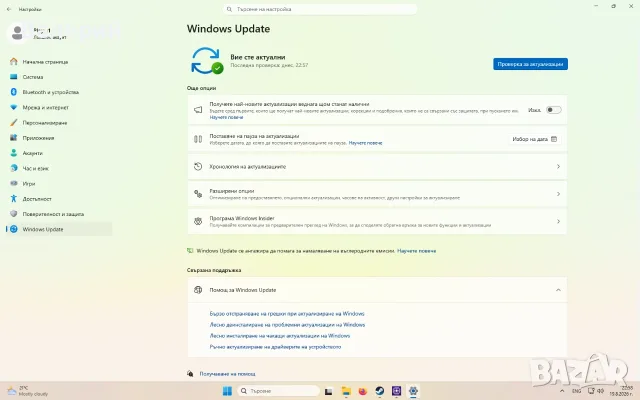Open the Windows Start button
Image resolution: width=640 pixels, height=400 pixels.
227,391
